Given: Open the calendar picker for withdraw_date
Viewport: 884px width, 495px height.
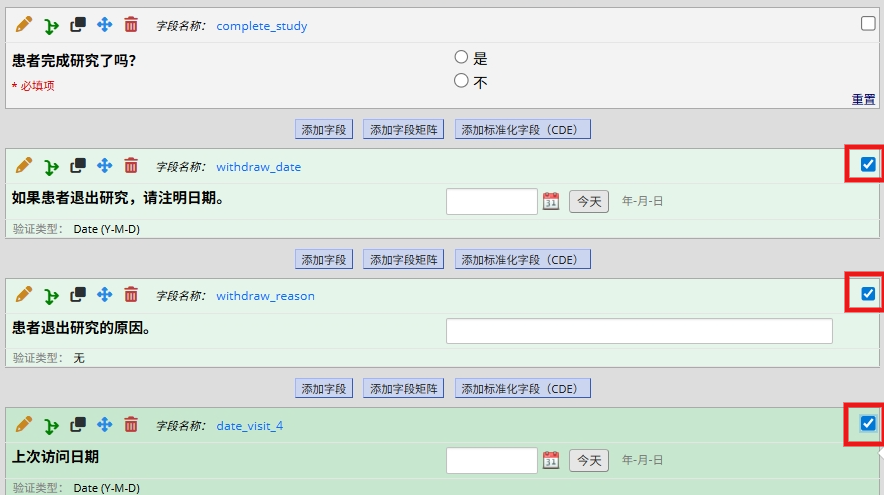Looking at the screenshot, I should pyautogui.click(x=551, y=201).
